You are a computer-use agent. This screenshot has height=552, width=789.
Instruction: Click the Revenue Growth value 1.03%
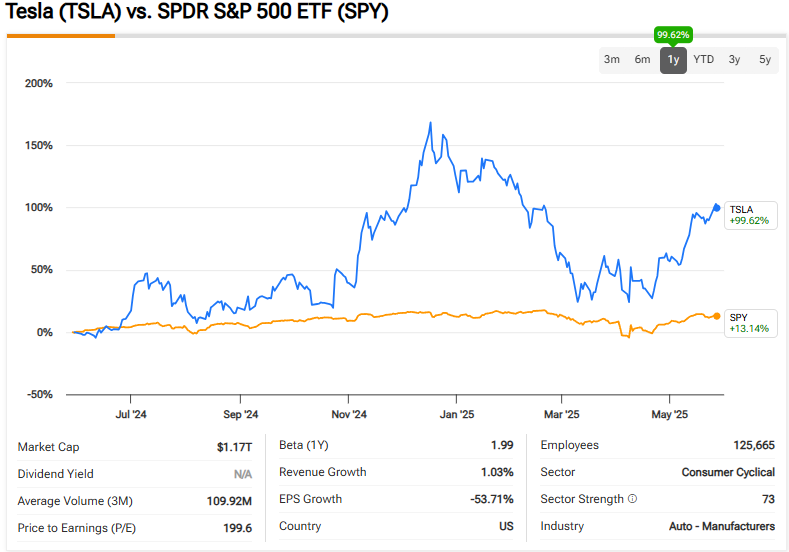(497, 472)
